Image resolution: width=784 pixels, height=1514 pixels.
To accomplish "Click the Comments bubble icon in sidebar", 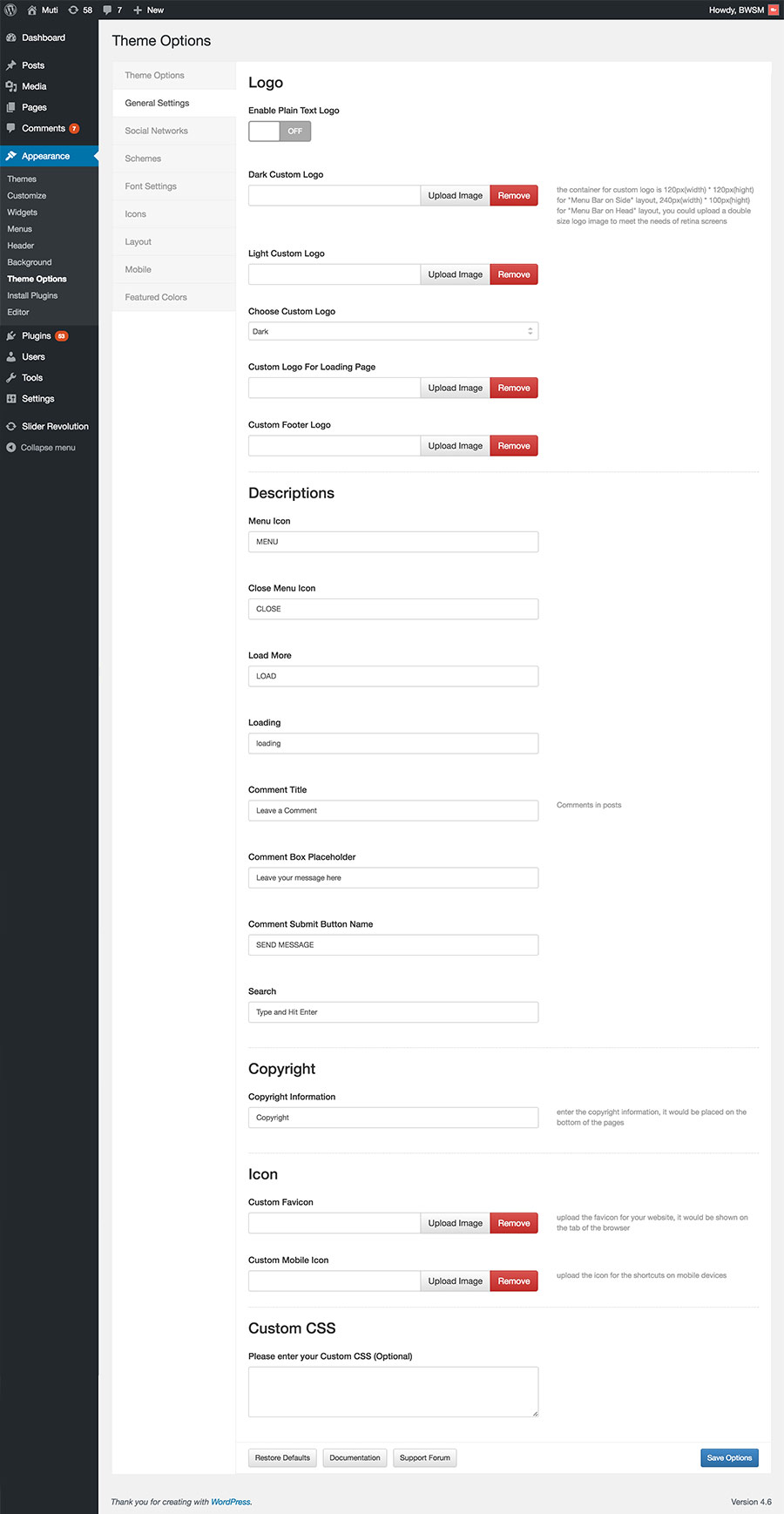I will tap(11, 128).
